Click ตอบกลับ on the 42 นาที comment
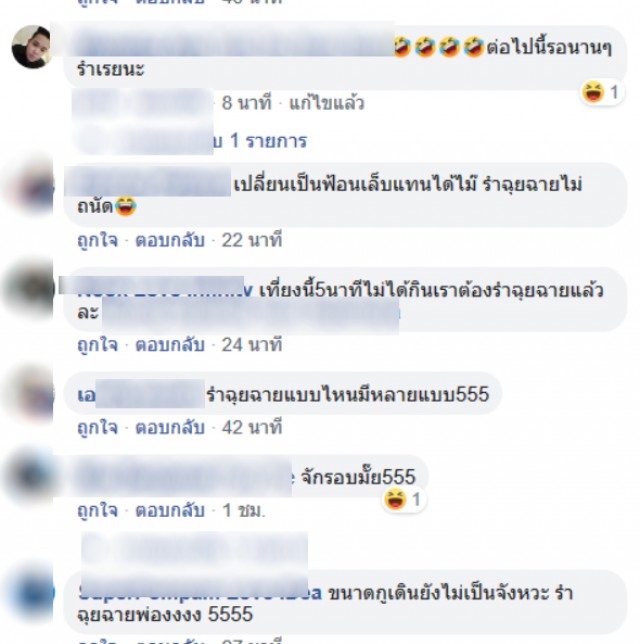Screen dimensions: 640x644 pos(170,428)
